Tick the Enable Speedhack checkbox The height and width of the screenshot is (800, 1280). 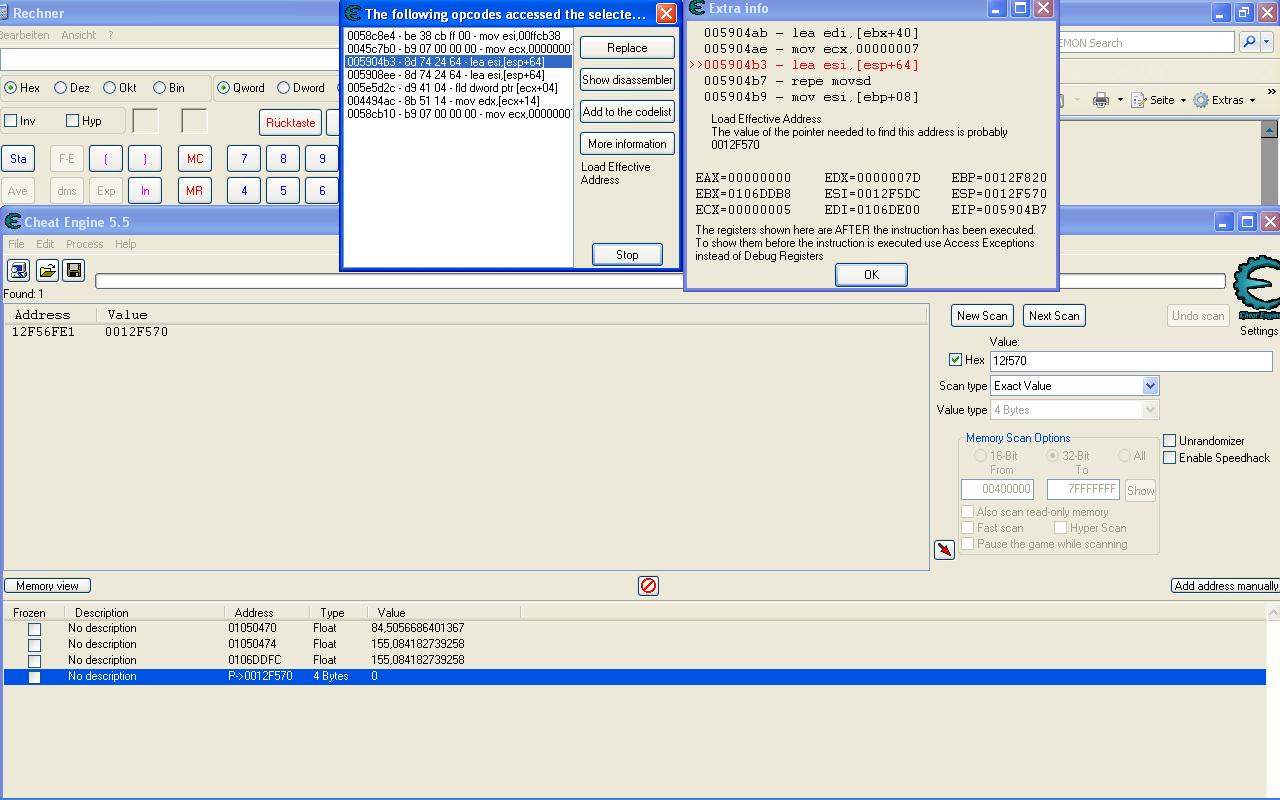(x=1169, y=458)
